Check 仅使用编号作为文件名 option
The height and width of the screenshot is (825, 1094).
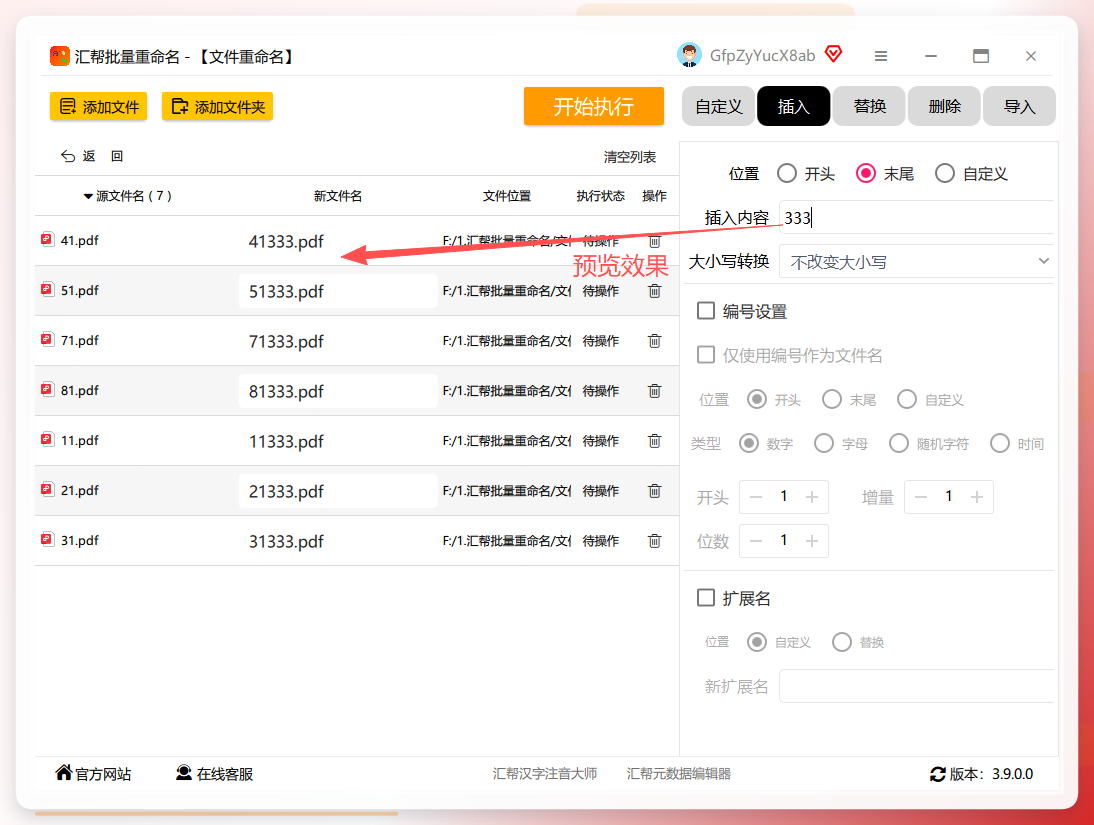[x=706, y=355]
